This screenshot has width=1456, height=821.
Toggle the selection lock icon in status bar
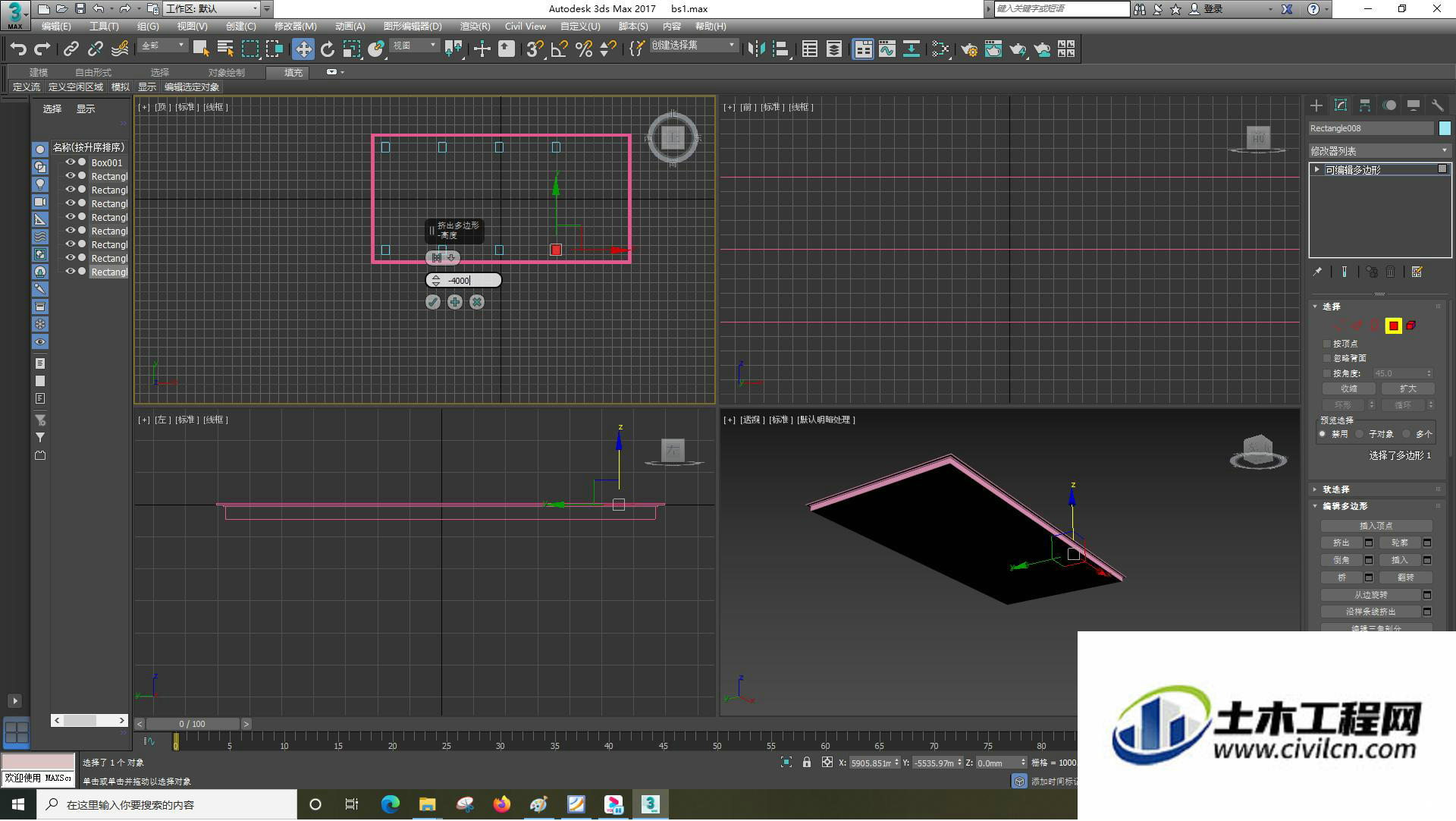click(x=807, y=763)
